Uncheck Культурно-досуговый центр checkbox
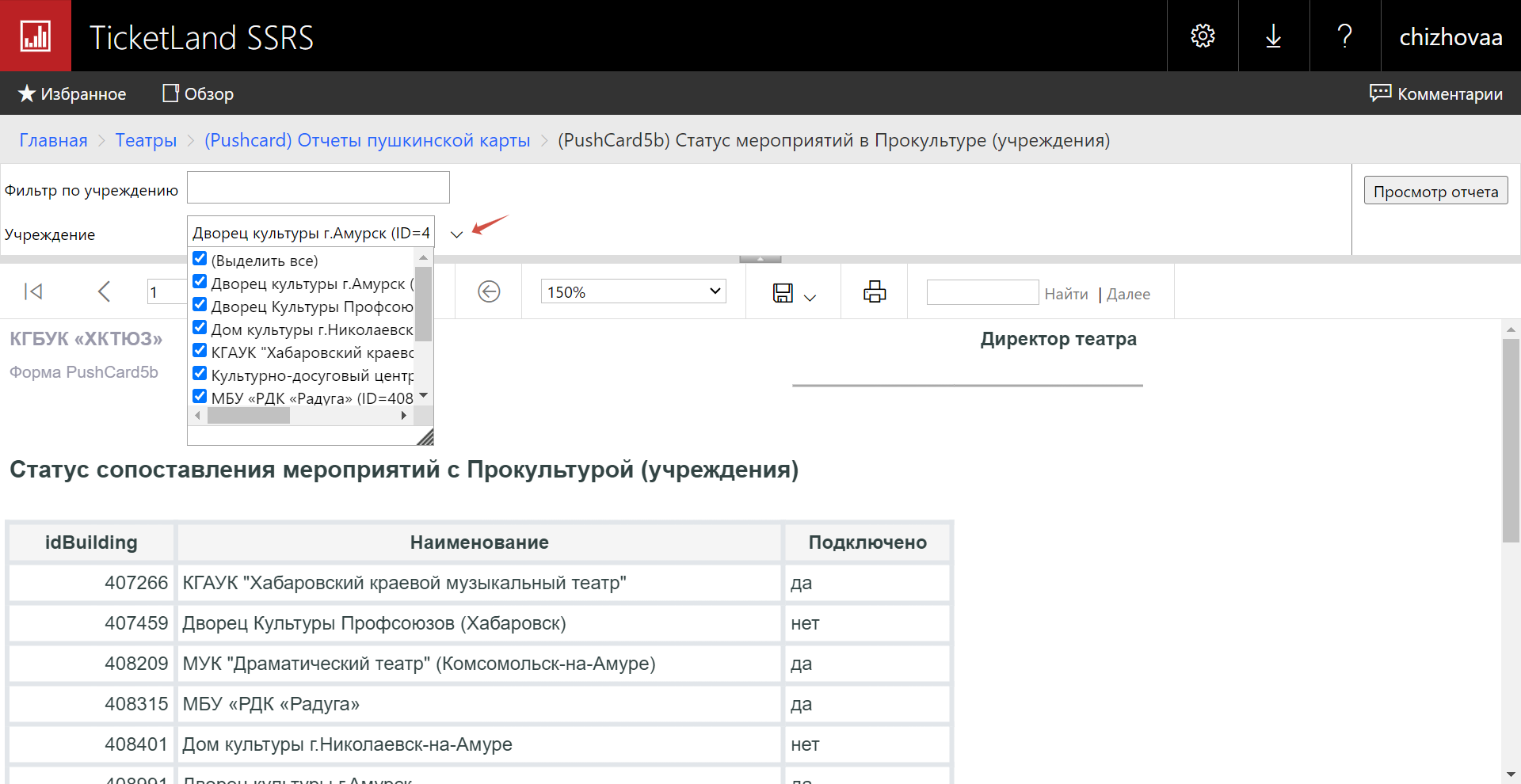Image resolution: width=1521 pixels, height=784 pixels. 200,373
